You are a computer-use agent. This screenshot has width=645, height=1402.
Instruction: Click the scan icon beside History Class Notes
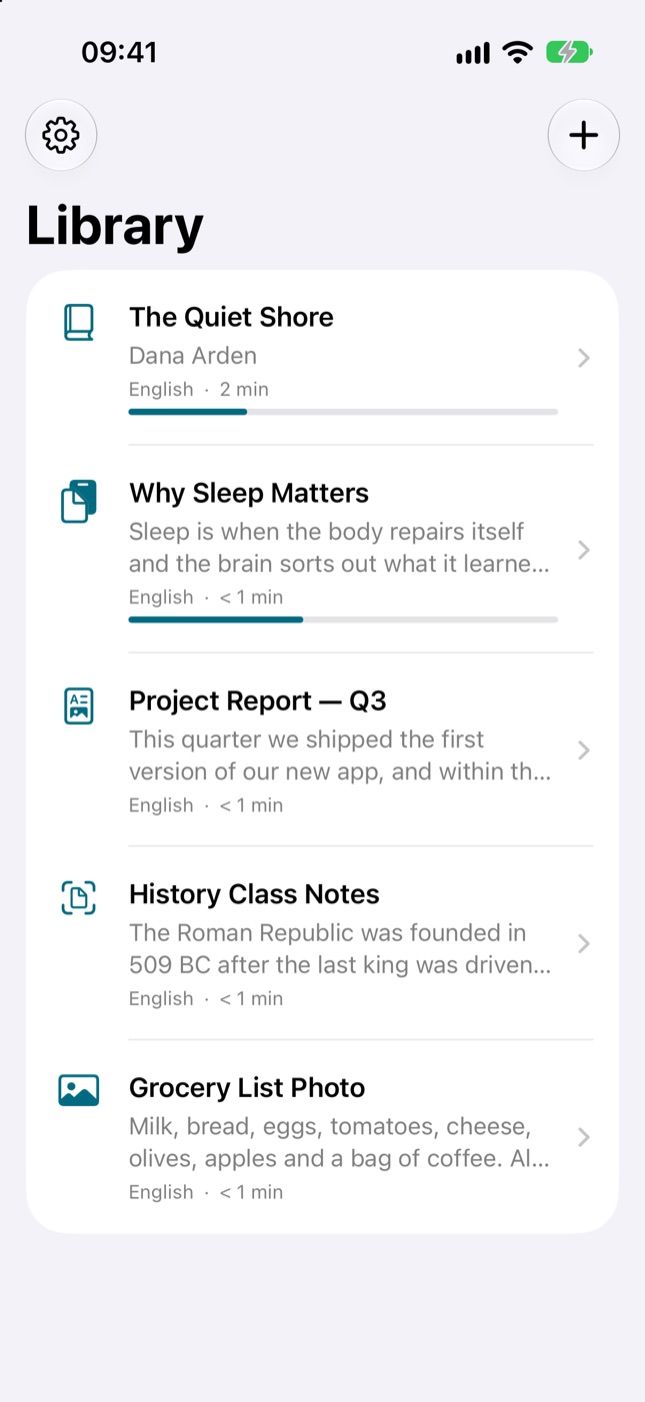tap(79, 898)
